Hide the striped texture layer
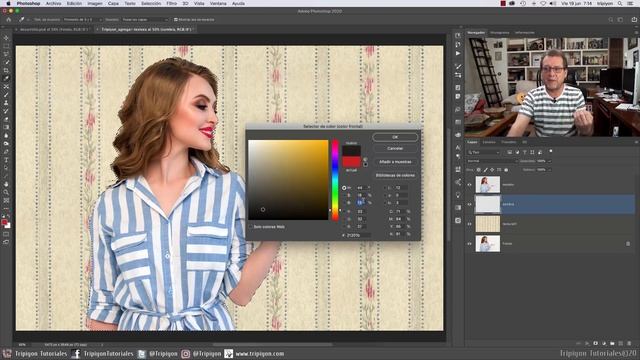640x360 pixels. click(x=469, y=224)
